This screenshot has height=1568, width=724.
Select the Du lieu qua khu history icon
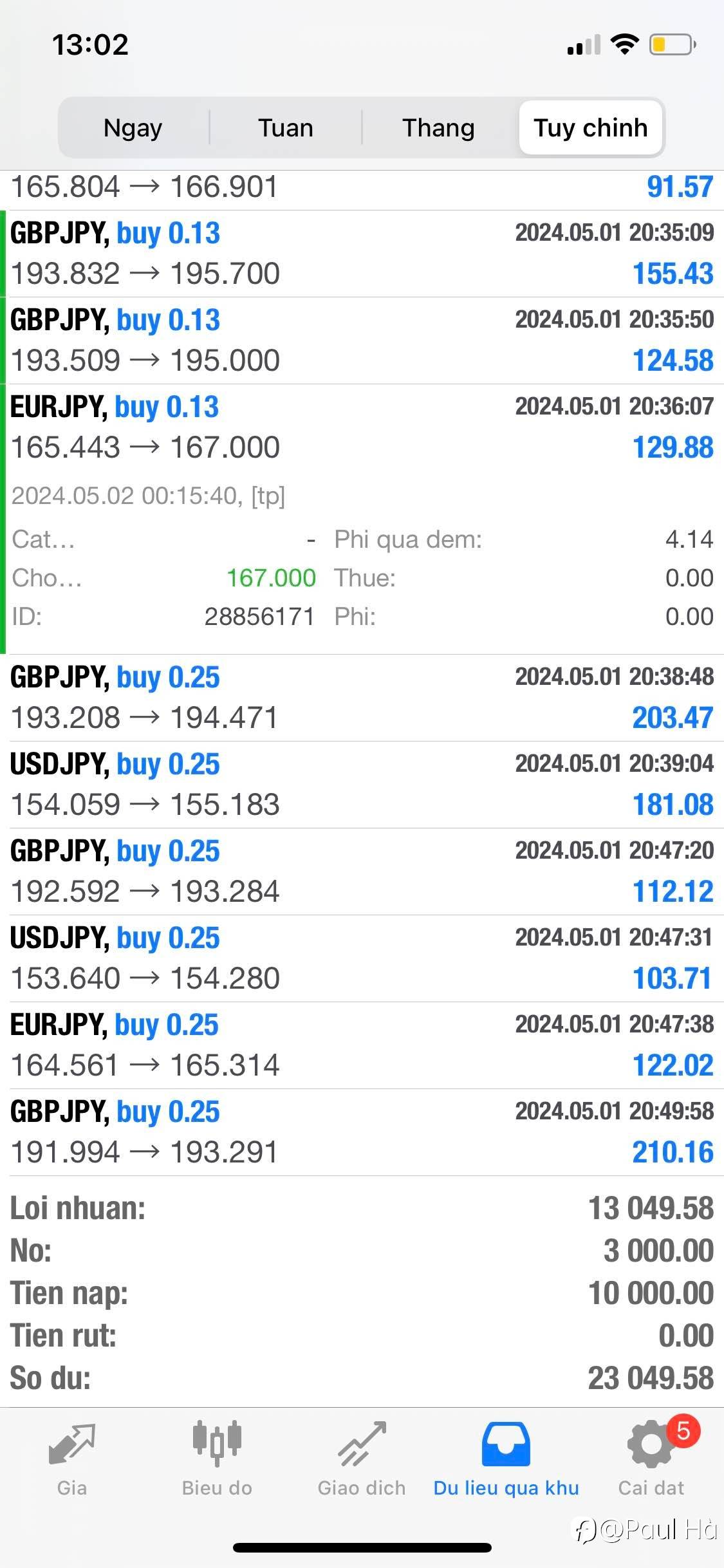pos(506,1444)
